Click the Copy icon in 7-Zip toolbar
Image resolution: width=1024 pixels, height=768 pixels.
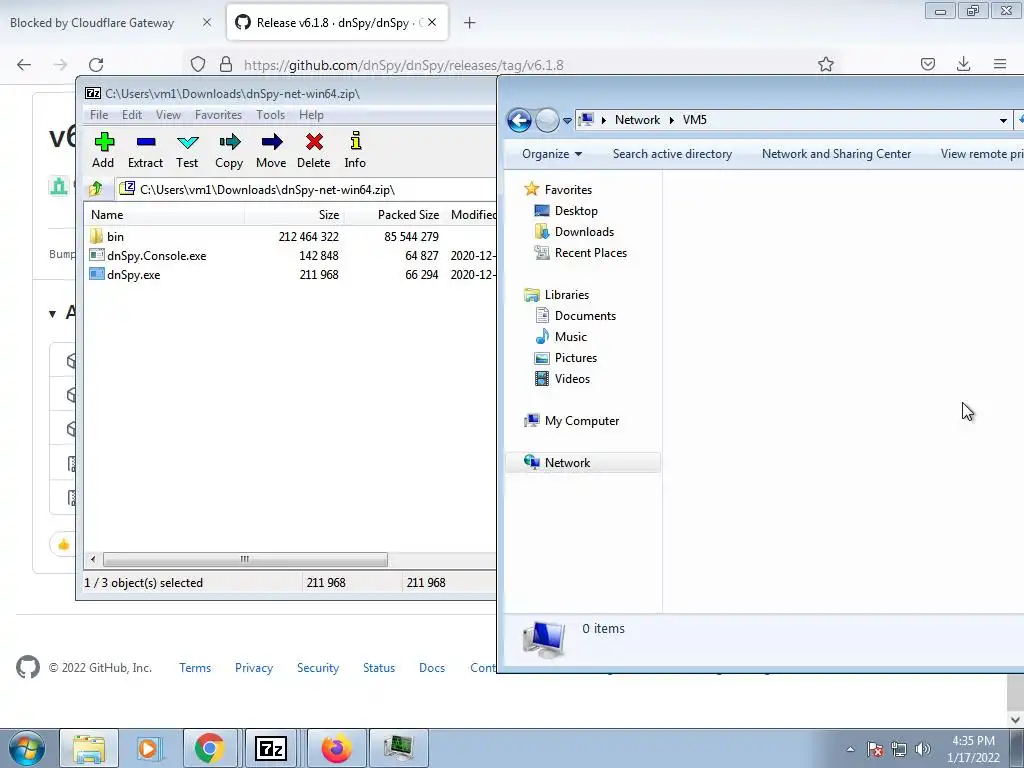click(x=229, y=151)
